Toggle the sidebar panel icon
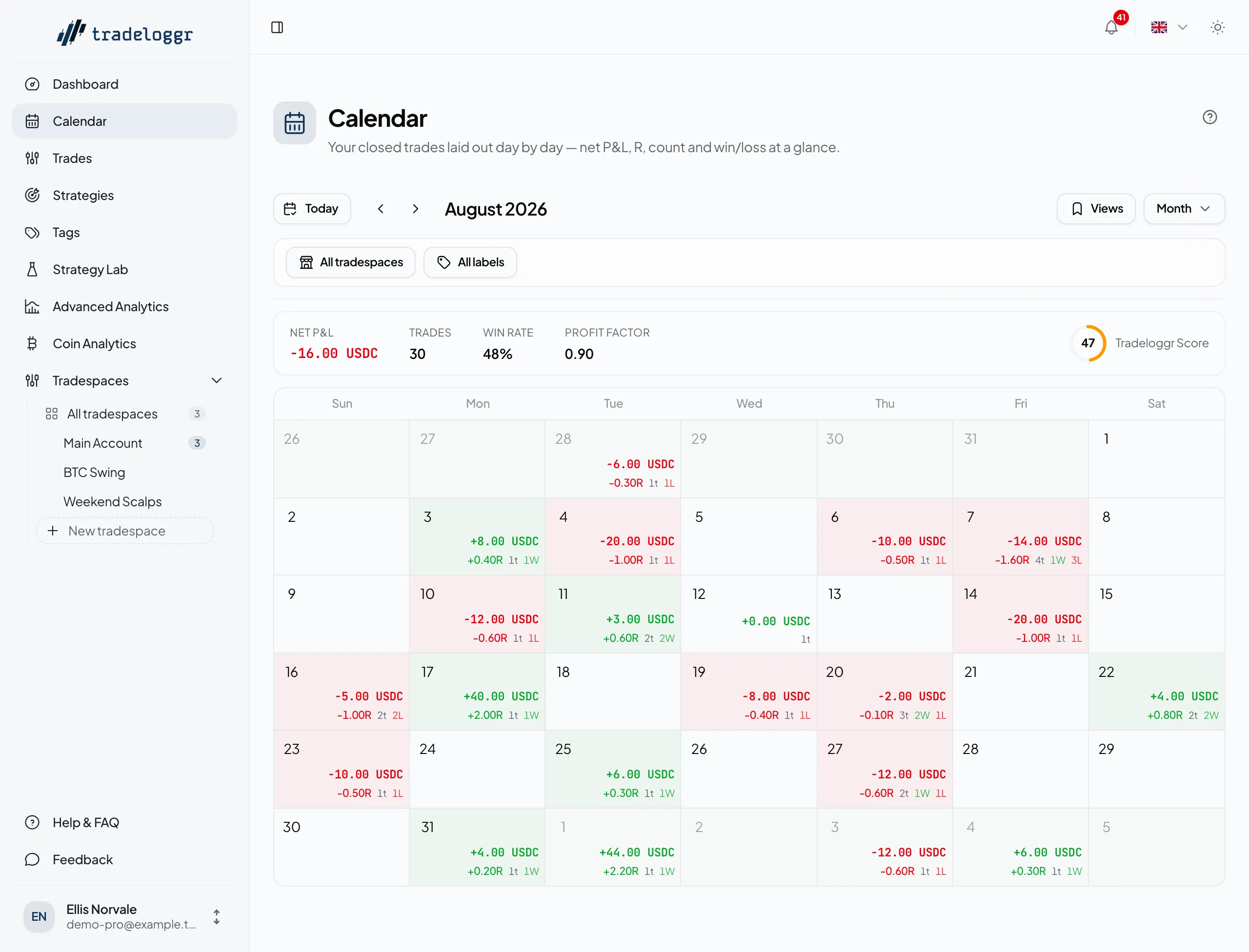This screenshot has height=952, width=1249. click(277, 27)
